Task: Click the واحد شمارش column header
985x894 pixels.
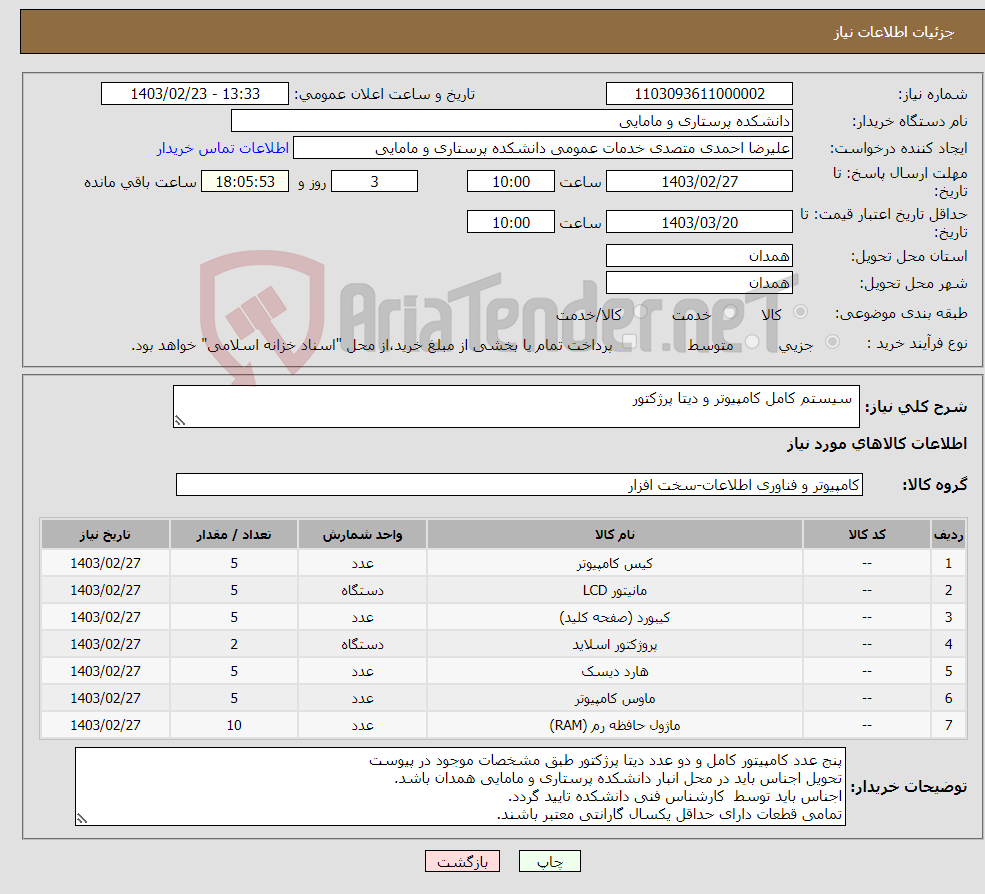Action: coord(362,535)
